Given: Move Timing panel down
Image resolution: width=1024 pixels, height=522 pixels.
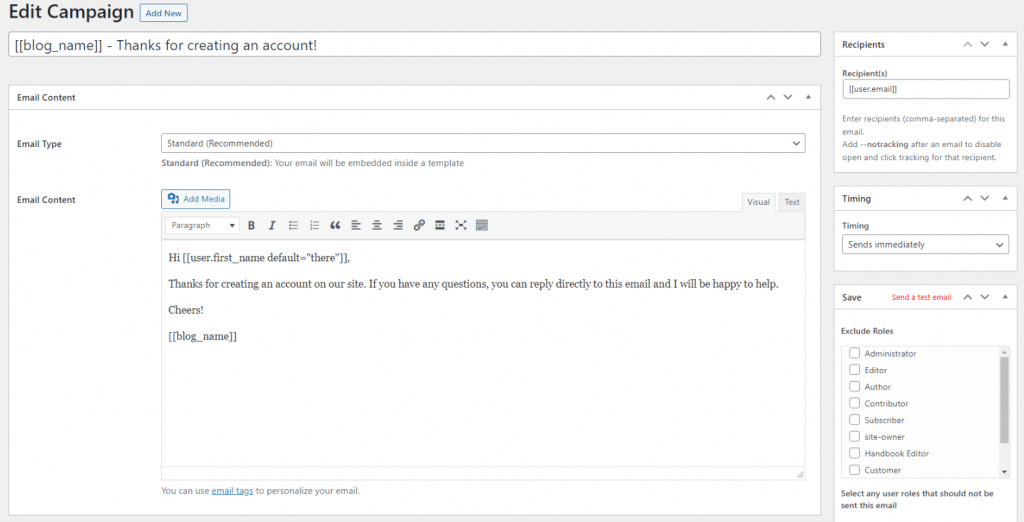Looking at the screenshot, I should click(985, 199).
